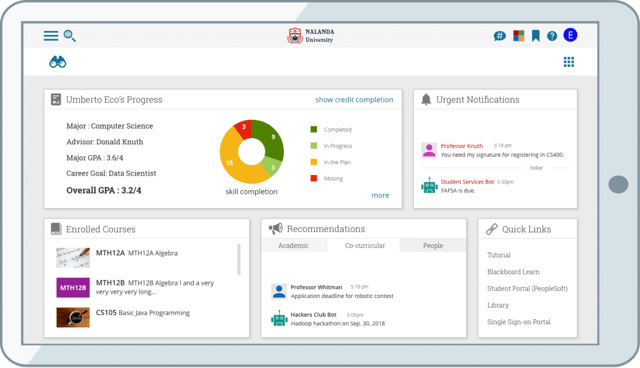Switch to the Co-curricular tab
Viewport: 640px width, 368px height.
tap(364, 246)
